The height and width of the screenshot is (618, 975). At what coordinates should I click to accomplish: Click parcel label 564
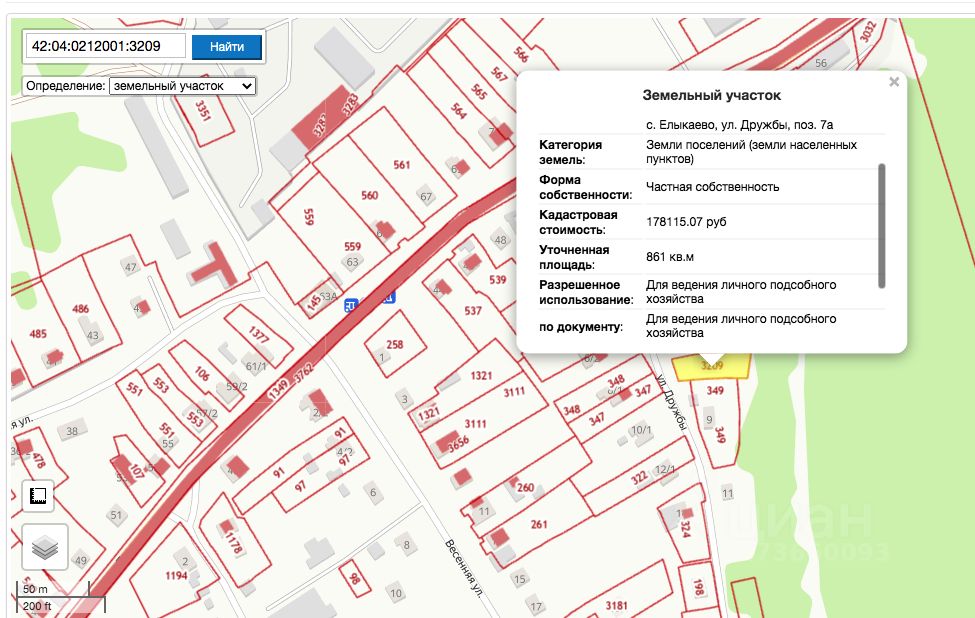(458, 111)
